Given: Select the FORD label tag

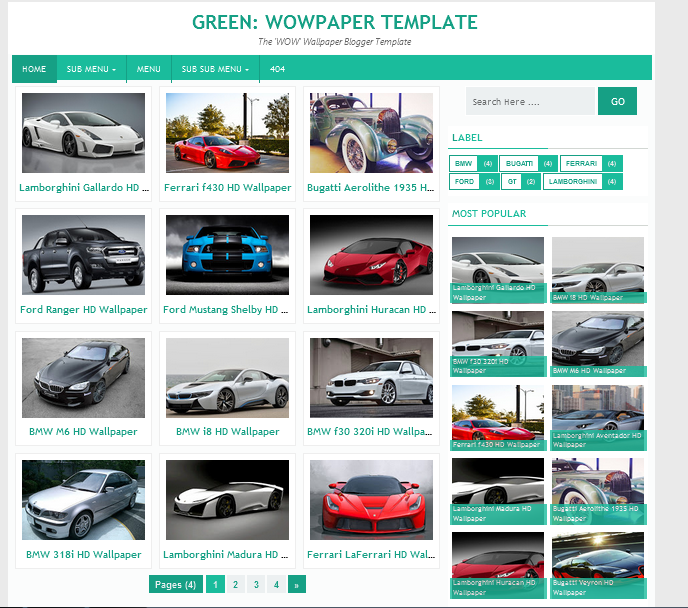Looking at the screenshot, I should tap(474, 182).
